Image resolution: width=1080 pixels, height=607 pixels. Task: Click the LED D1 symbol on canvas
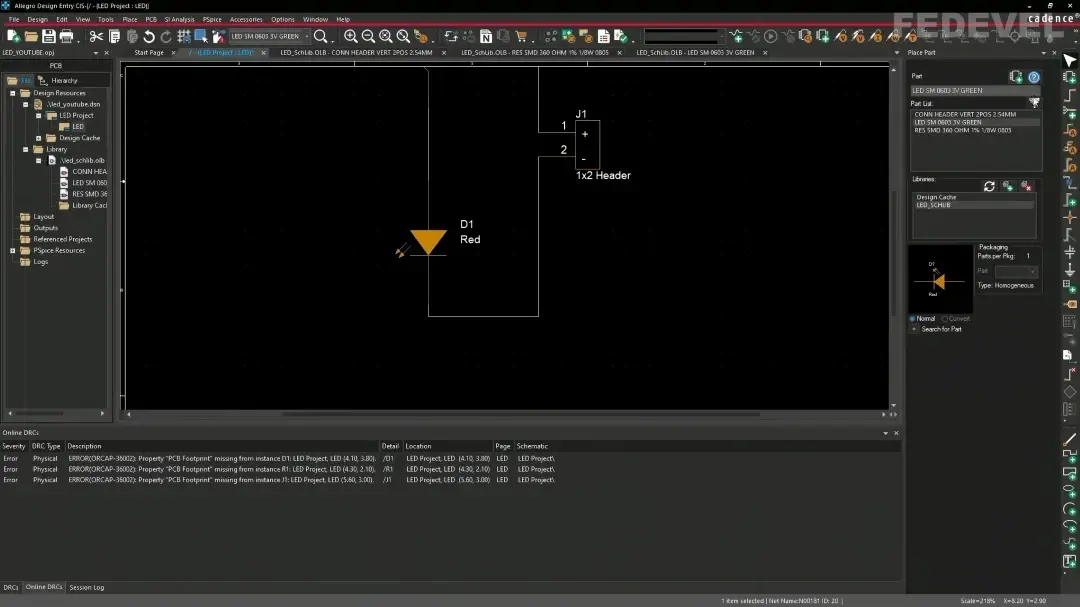click(428, 243)
